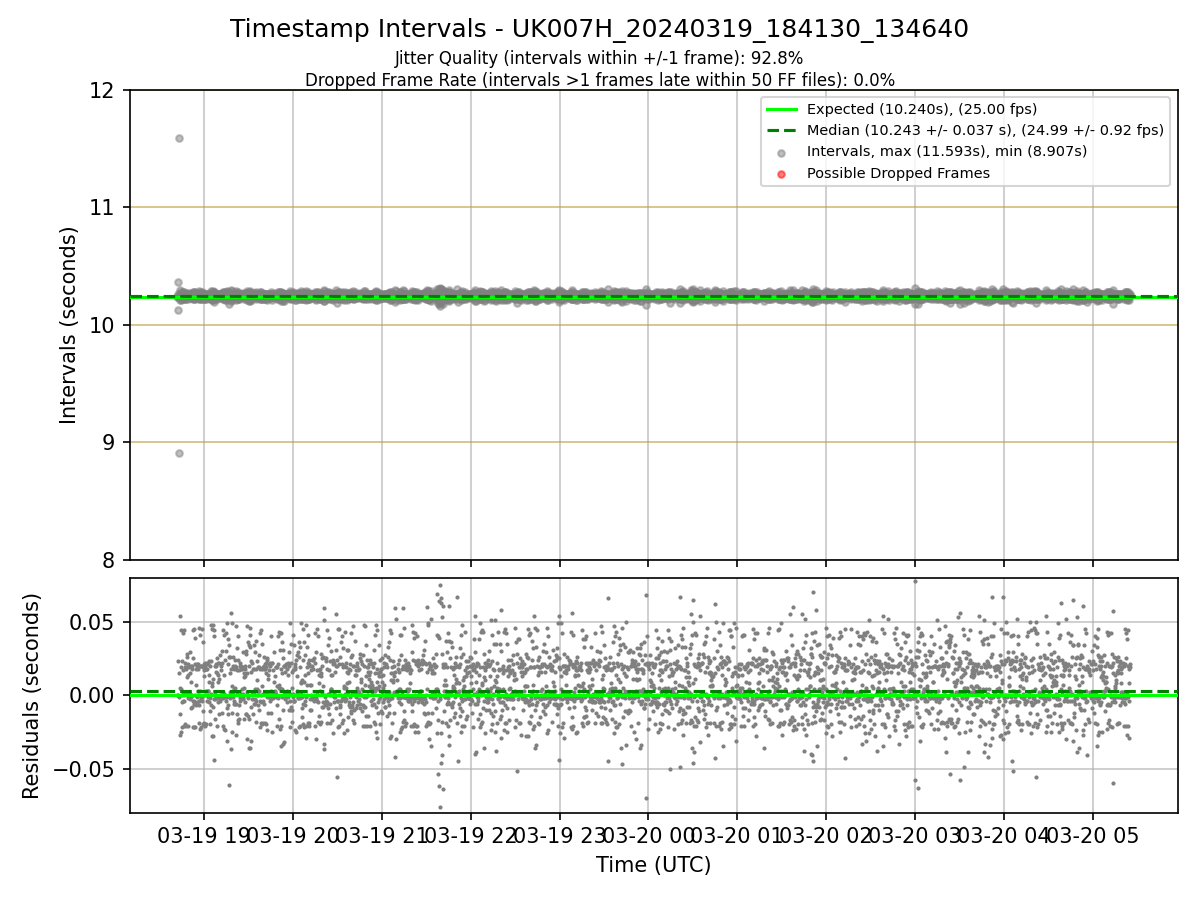Click the solid green Expected legend line sample
Image resolution: width=1200 pixels, height=900 pixels.
781,110
